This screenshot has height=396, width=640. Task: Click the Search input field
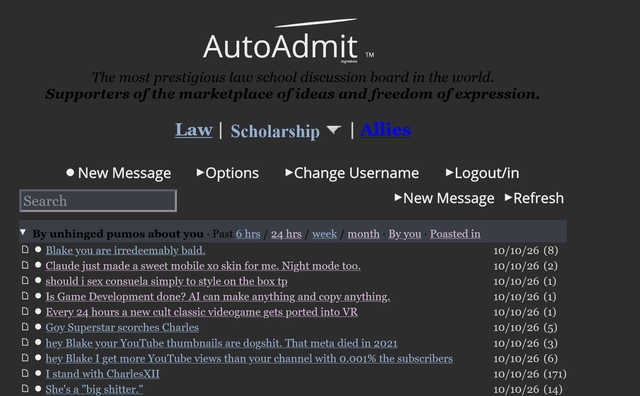98,200
